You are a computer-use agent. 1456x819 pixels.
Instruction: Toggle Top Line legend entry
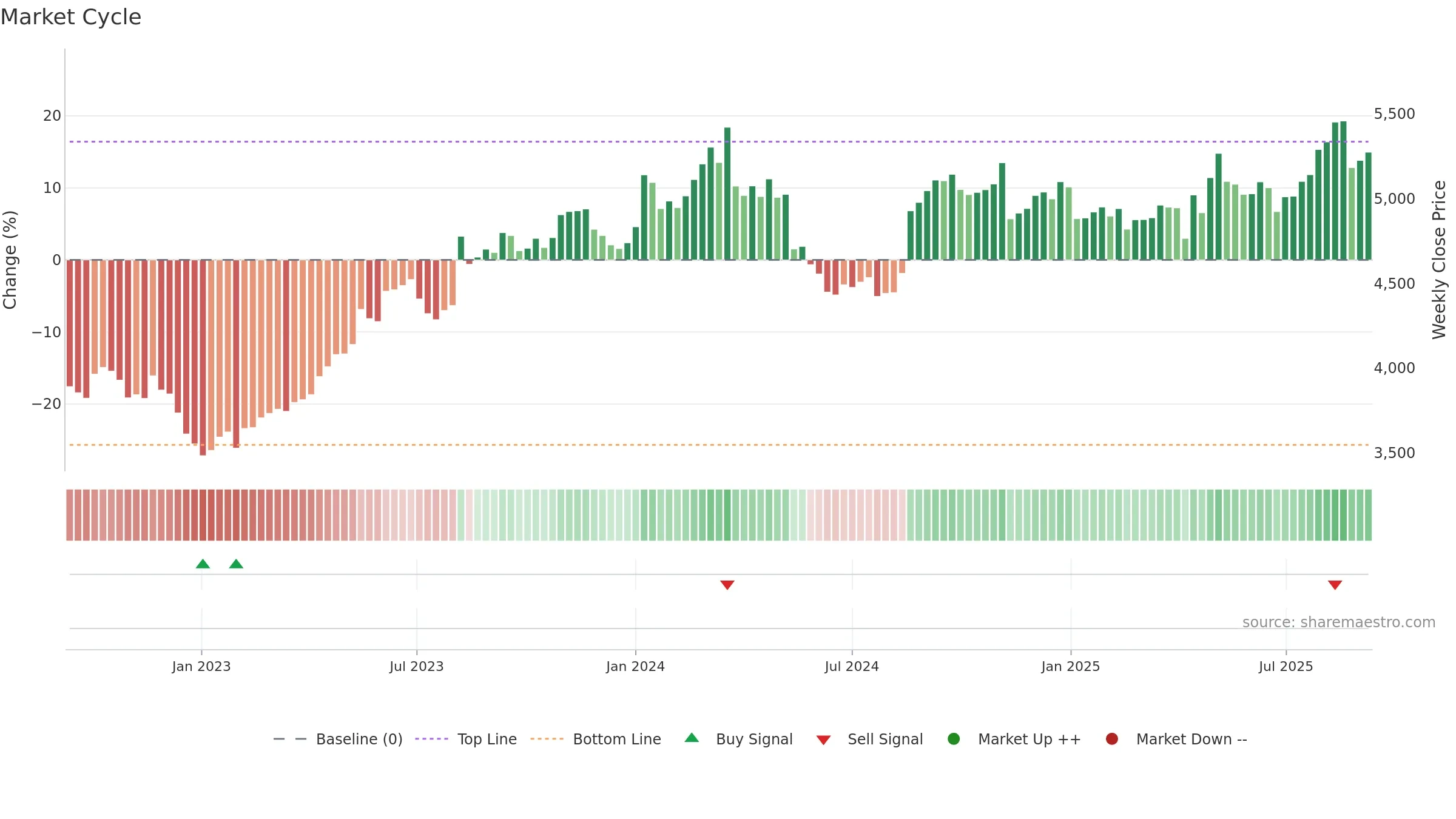pos(465,739)
